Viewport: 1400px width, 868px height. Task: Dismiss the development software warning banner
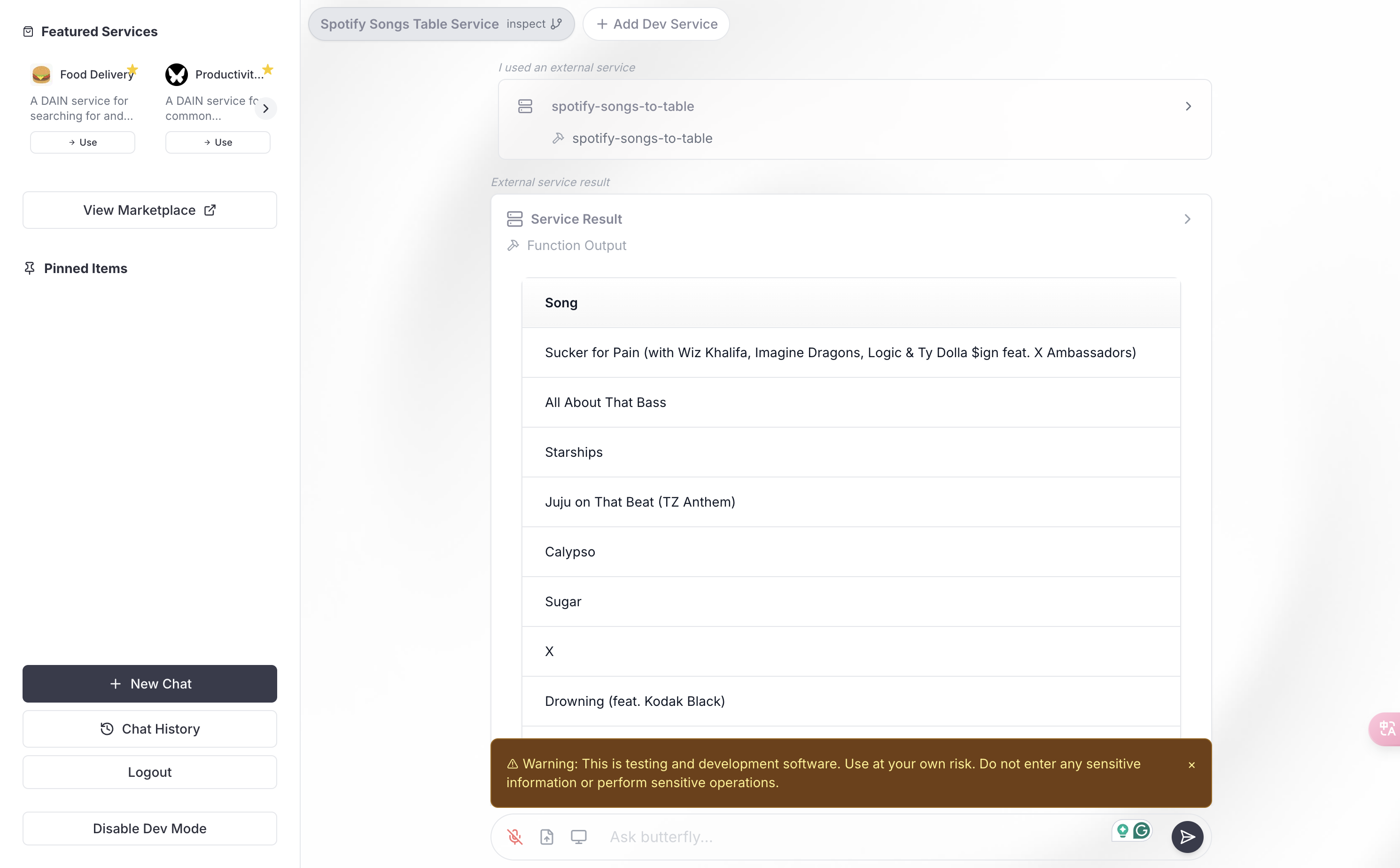pos(1192,765)
